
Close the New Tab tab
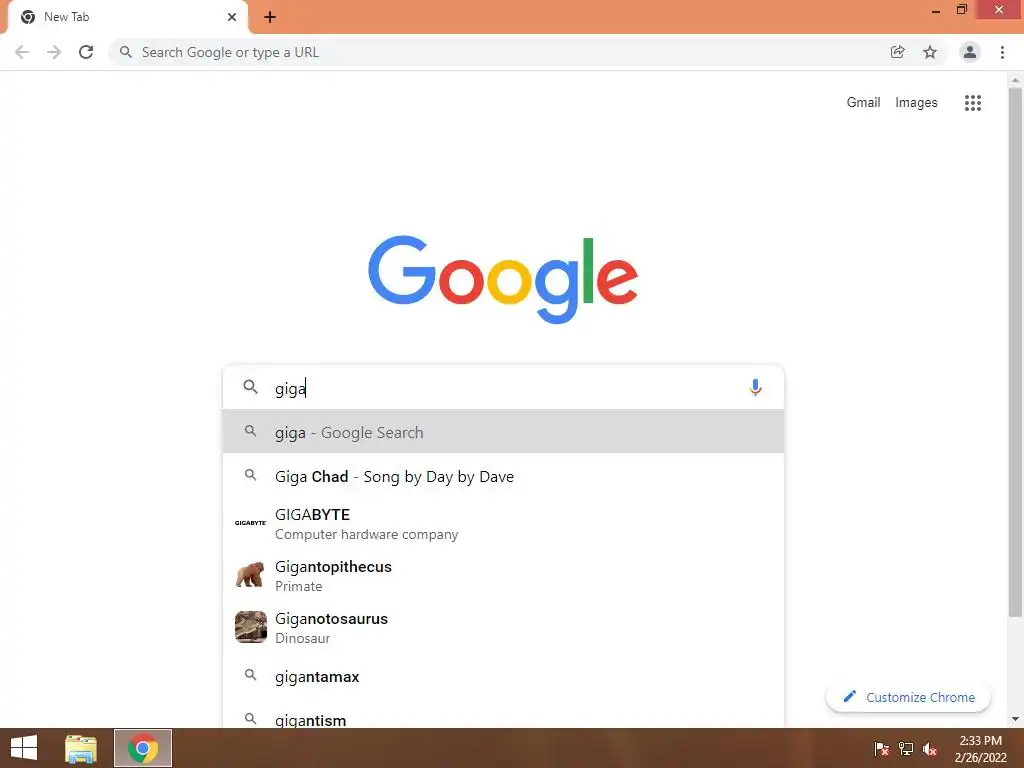232,17
